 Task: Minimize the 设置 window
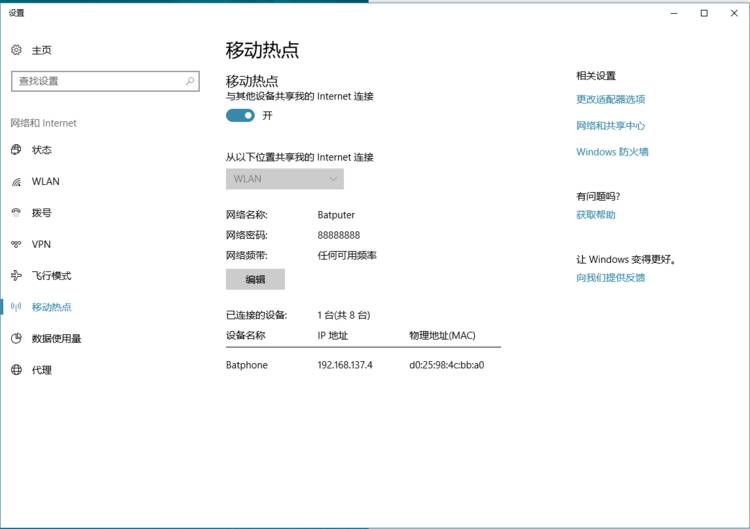tap(674, 13)
